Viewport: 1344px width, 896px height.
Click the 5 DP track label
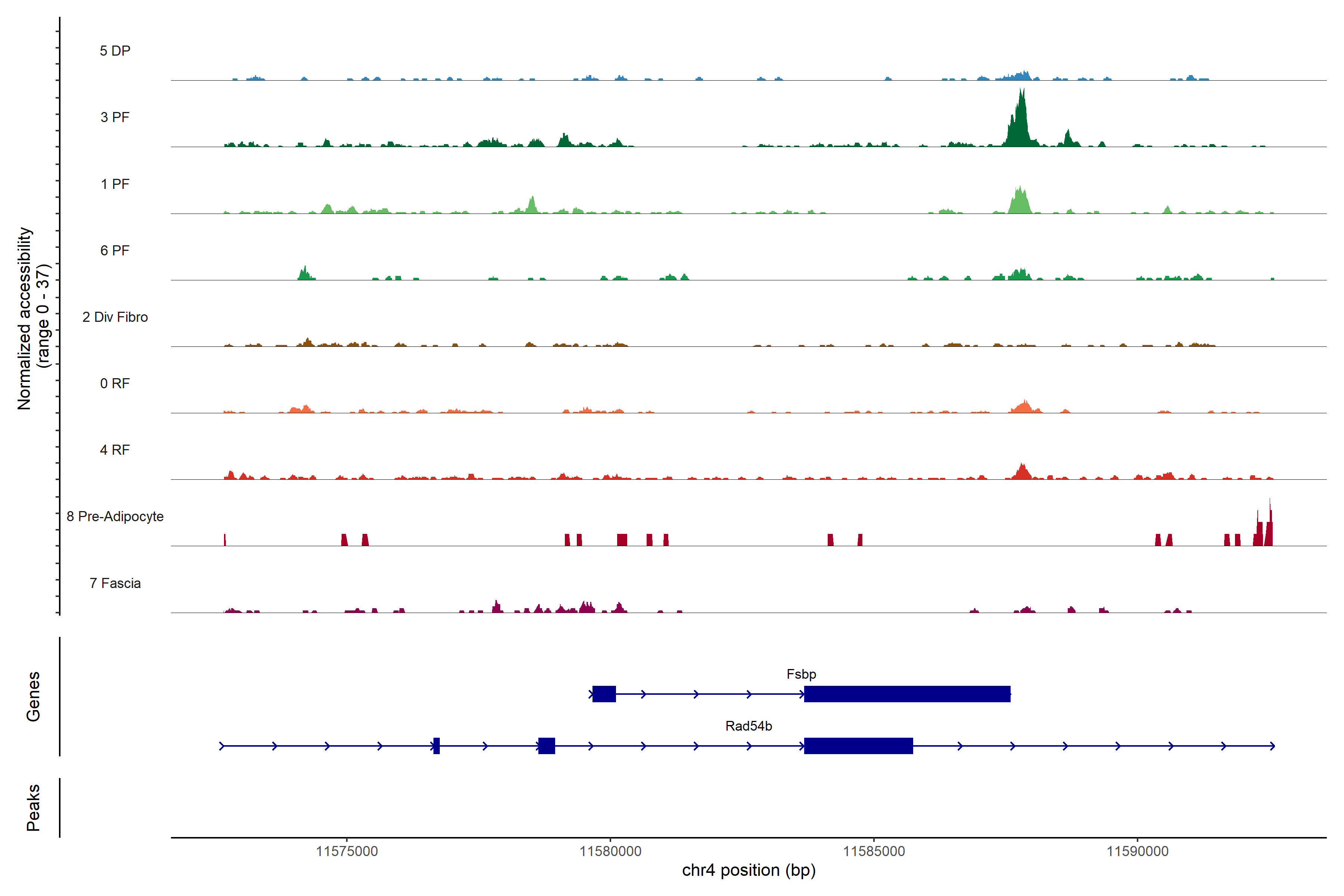tap(115, 51)
